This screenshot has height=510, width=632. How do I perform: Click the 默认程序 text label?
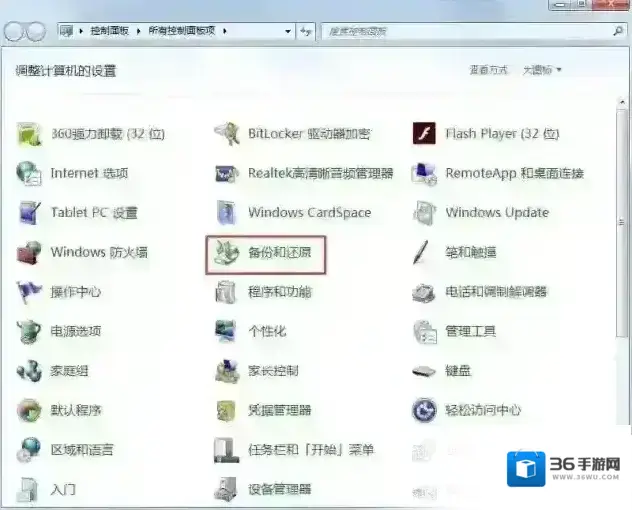click(75, 410)
